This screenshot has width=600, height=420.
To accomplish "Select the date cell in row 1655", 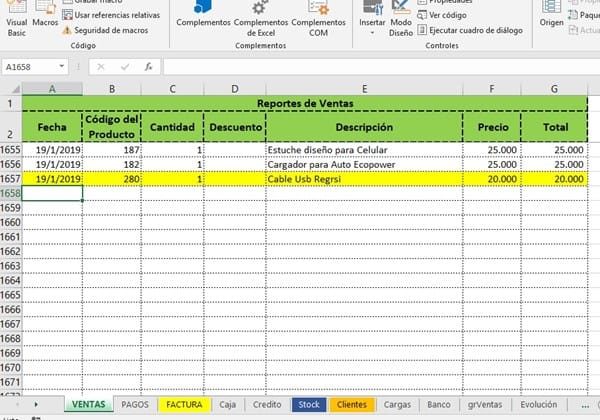I will pyautogui.click(x=52, y=150).
